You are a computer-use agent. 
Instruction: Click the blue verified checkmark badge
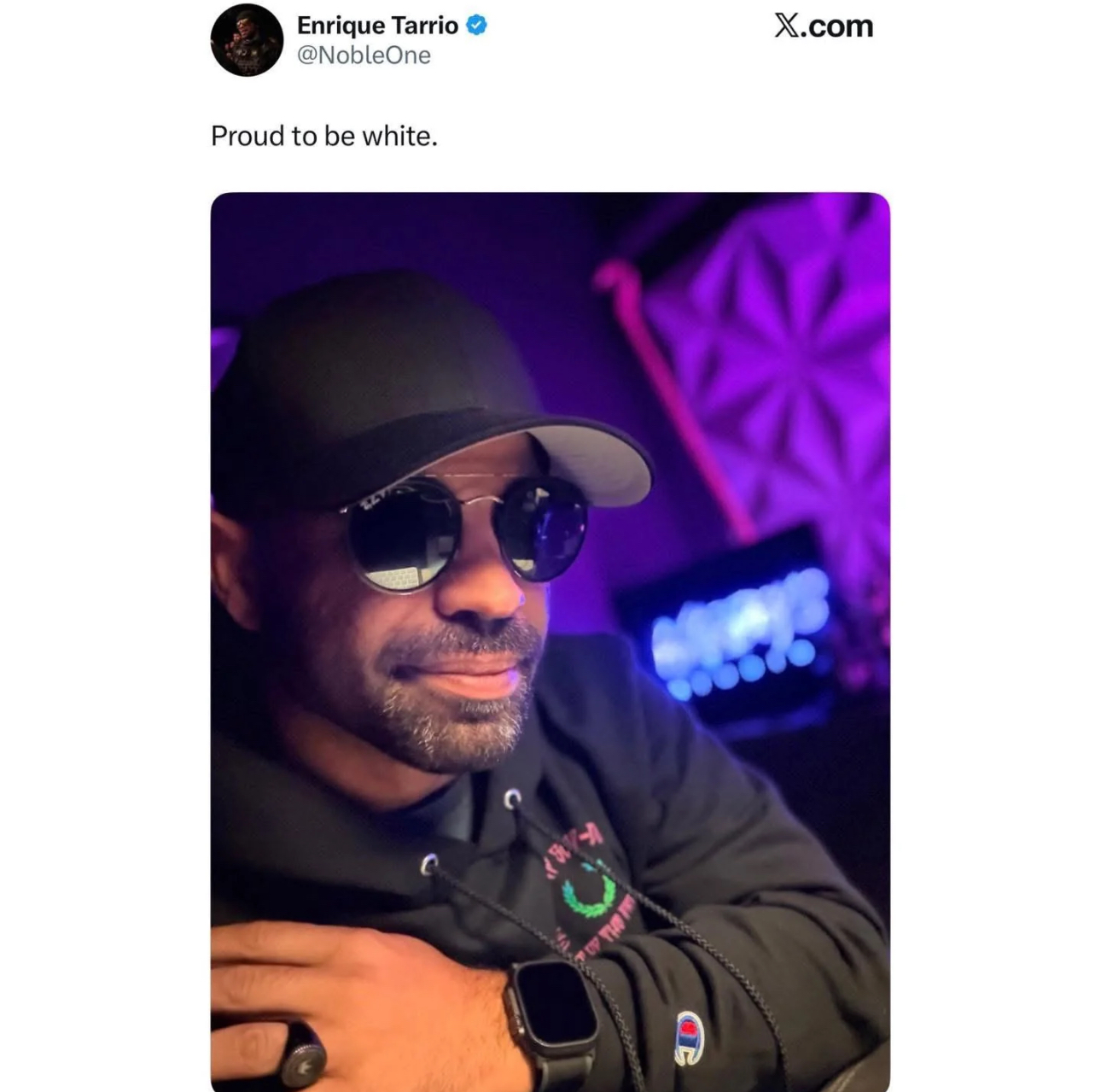tap(477, 26)
